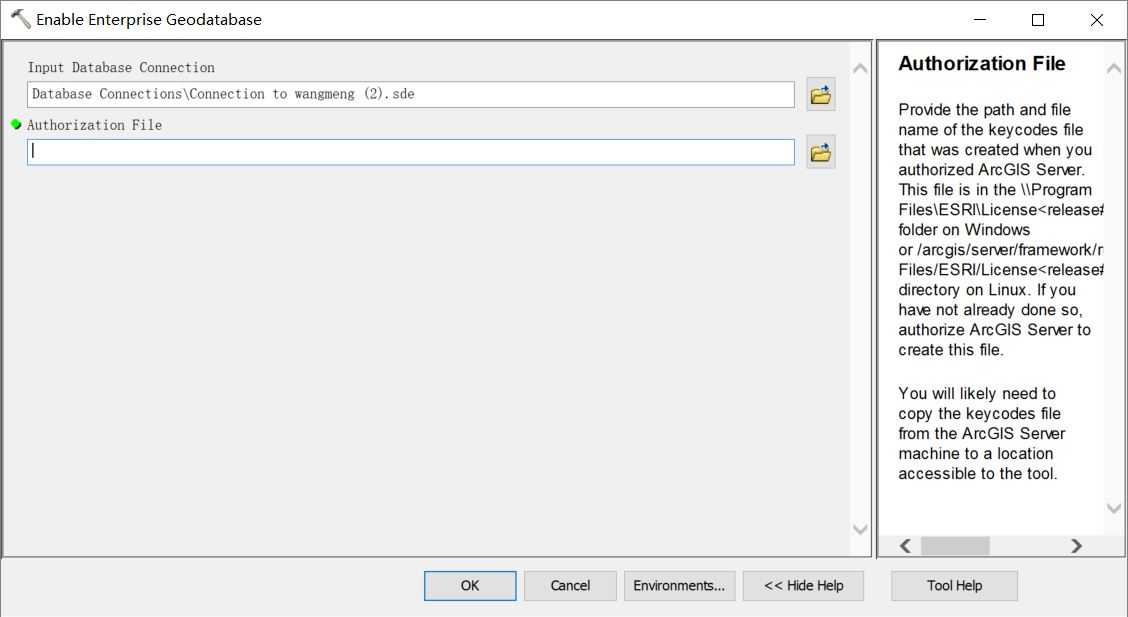Move help panel view left using arrow

coord(906,546)
